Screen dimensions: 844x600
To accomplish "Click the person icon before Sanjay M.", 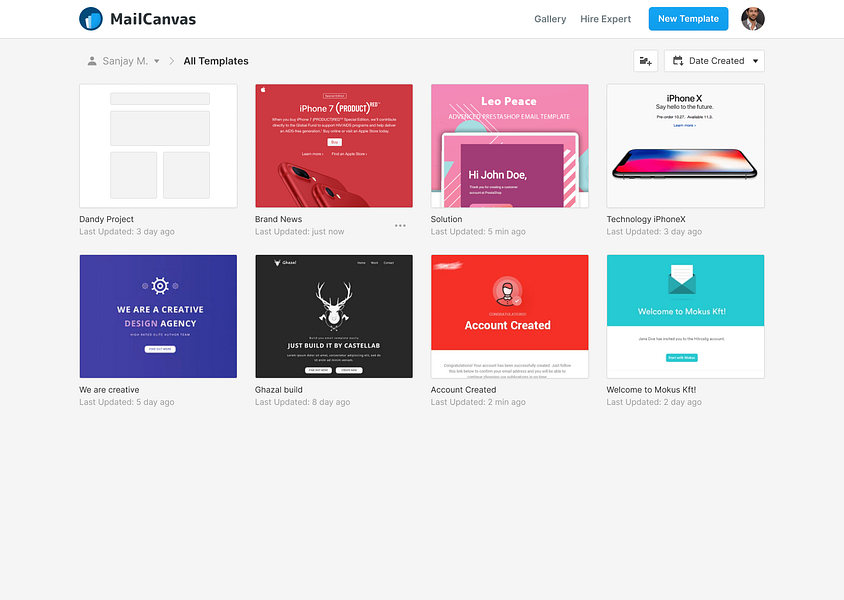I will (90, 60).
